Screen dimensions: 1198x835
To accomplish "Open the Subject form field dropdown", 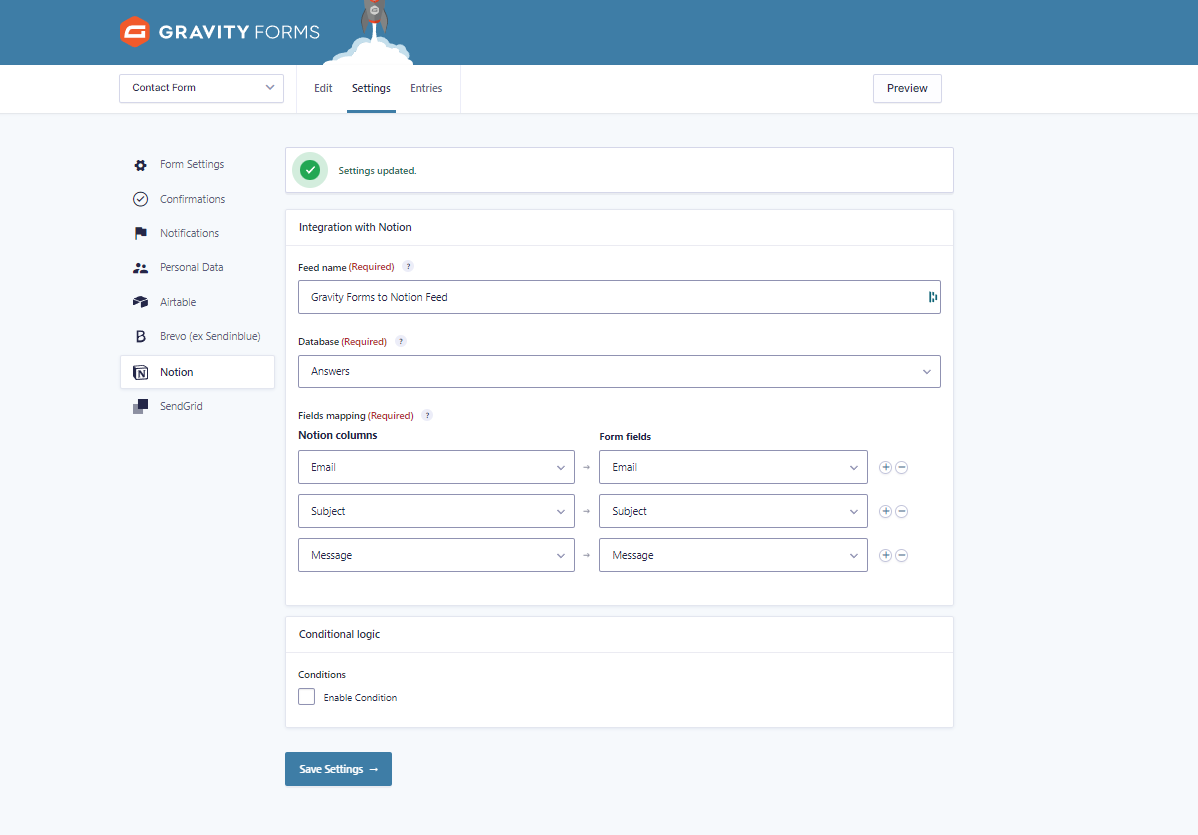I will (x=733, y=511).
